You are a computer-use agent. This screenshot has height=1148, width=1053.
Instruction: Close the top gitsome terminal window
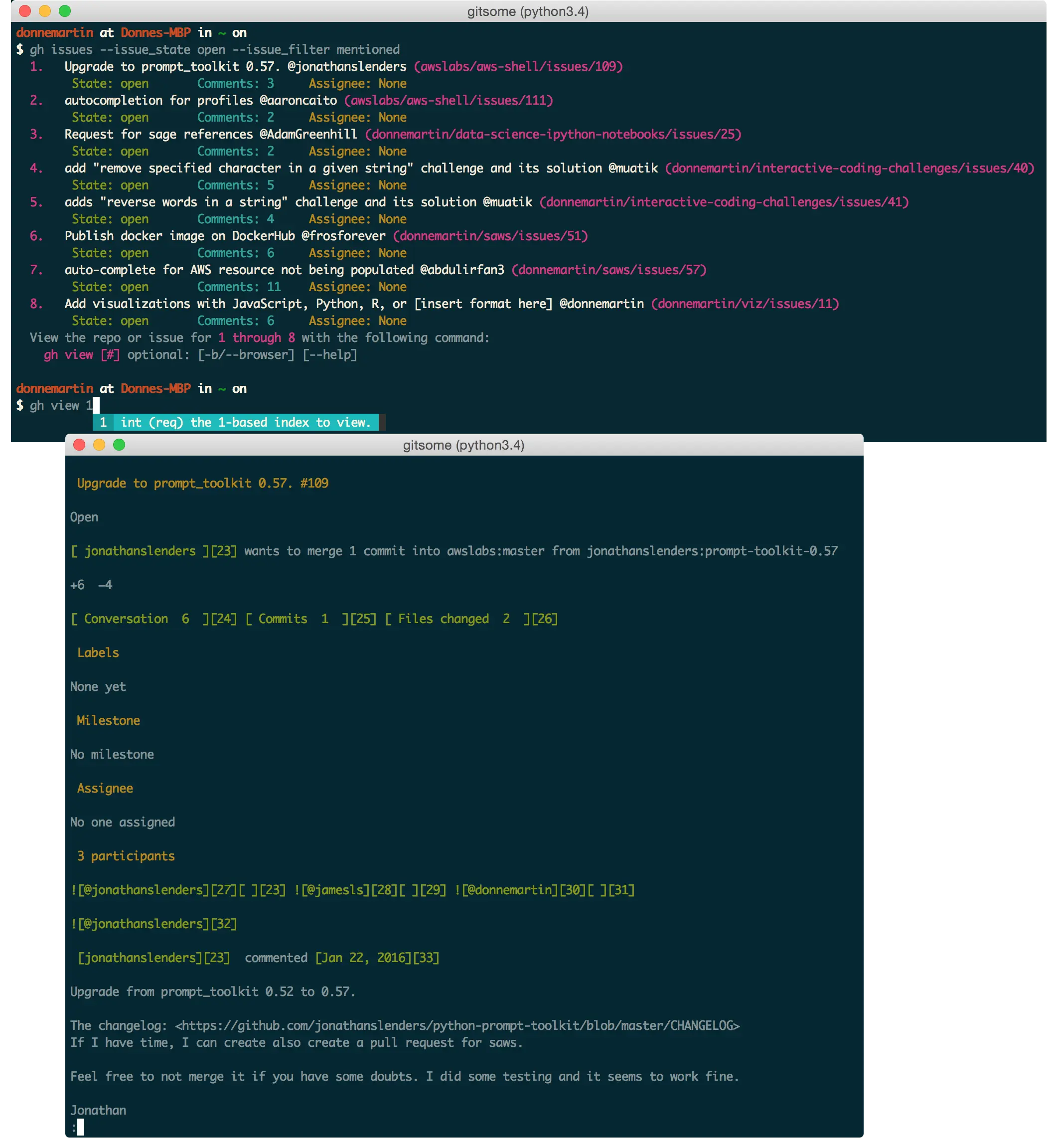(x=24, y=11)
